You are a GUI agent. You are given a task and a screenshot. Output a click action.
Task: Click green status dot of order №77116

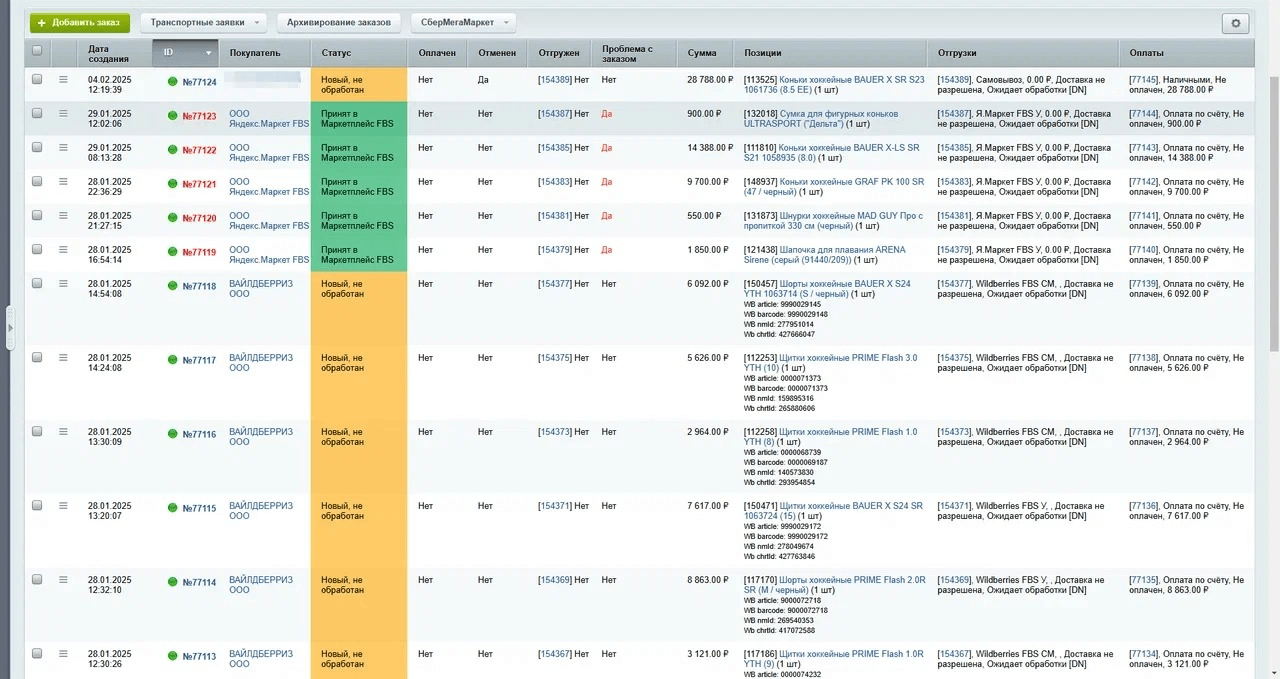tap(172, 434)
